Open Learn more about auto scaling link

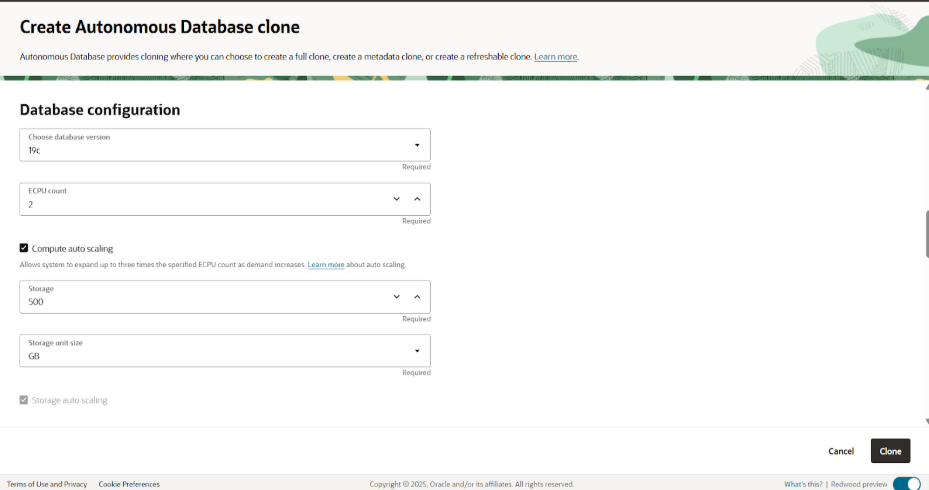(325, 265)
